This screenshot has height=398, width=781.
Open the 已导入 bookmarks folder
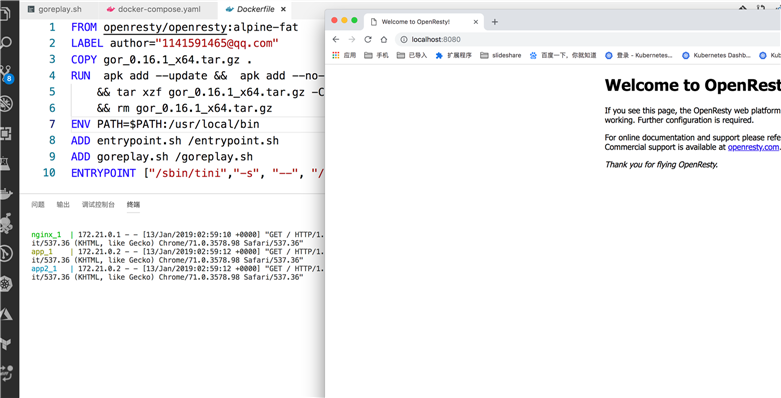[x=412, y=55]
